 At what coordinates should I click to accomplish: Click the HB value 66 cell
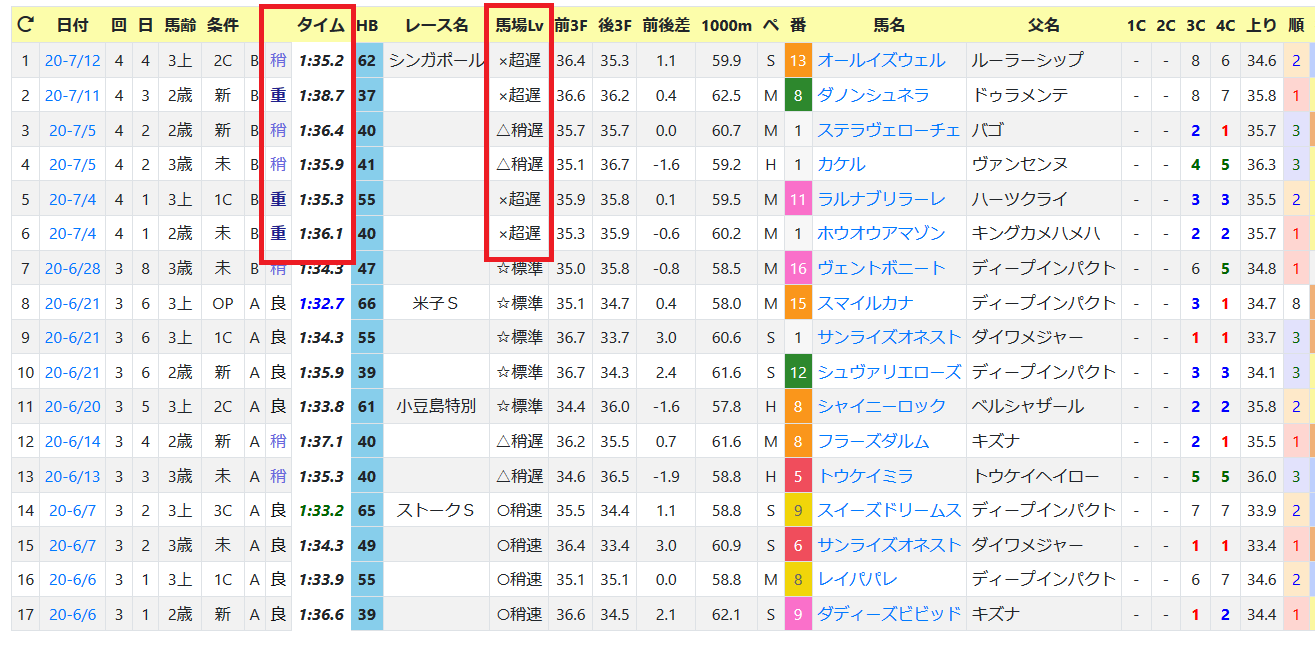tap(367, 303)
